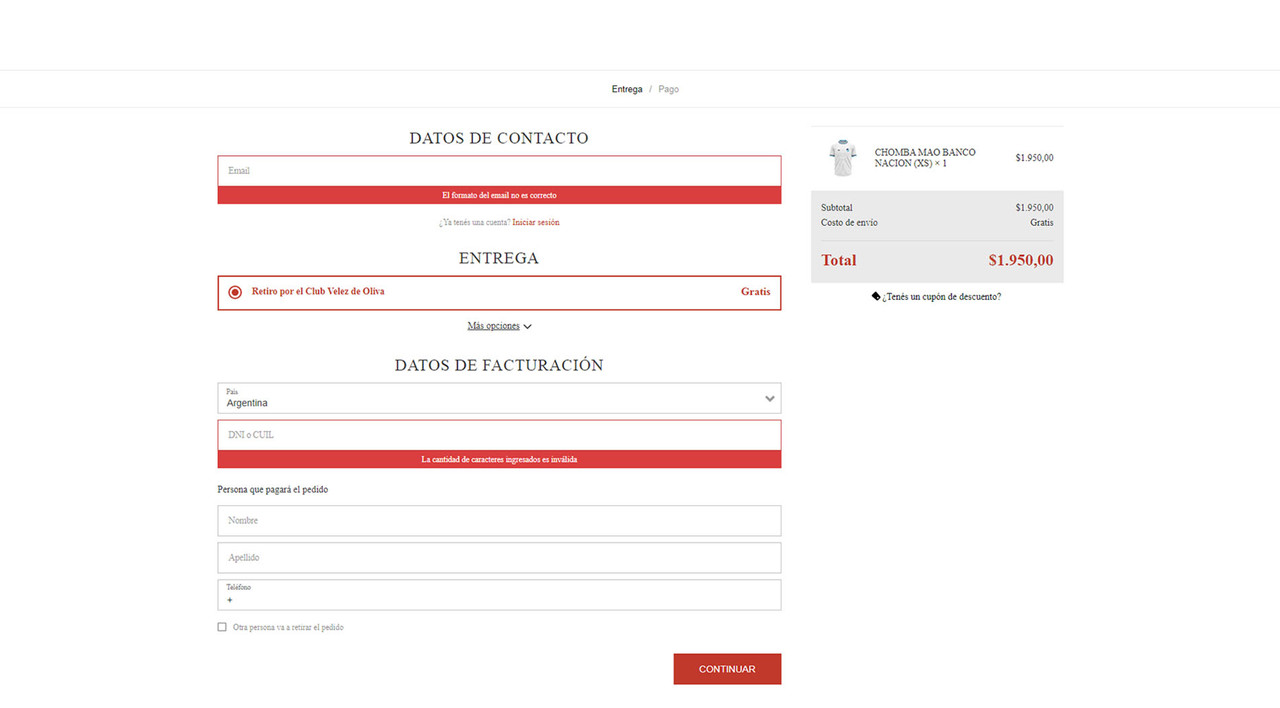Click '¿Tenés un cupón de descuento?' link

tap(942, 297)
